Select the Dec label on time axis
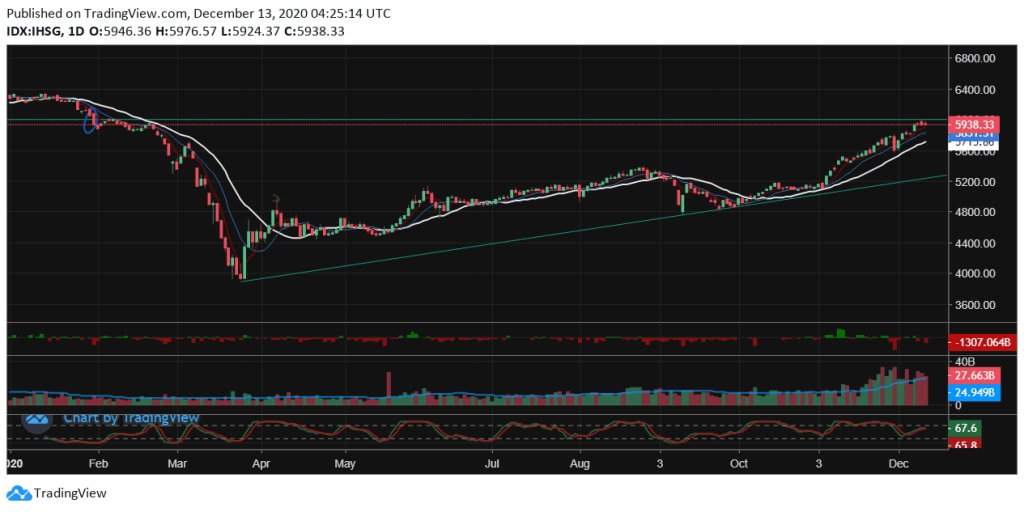1024x512 pixels. (897, 465)
